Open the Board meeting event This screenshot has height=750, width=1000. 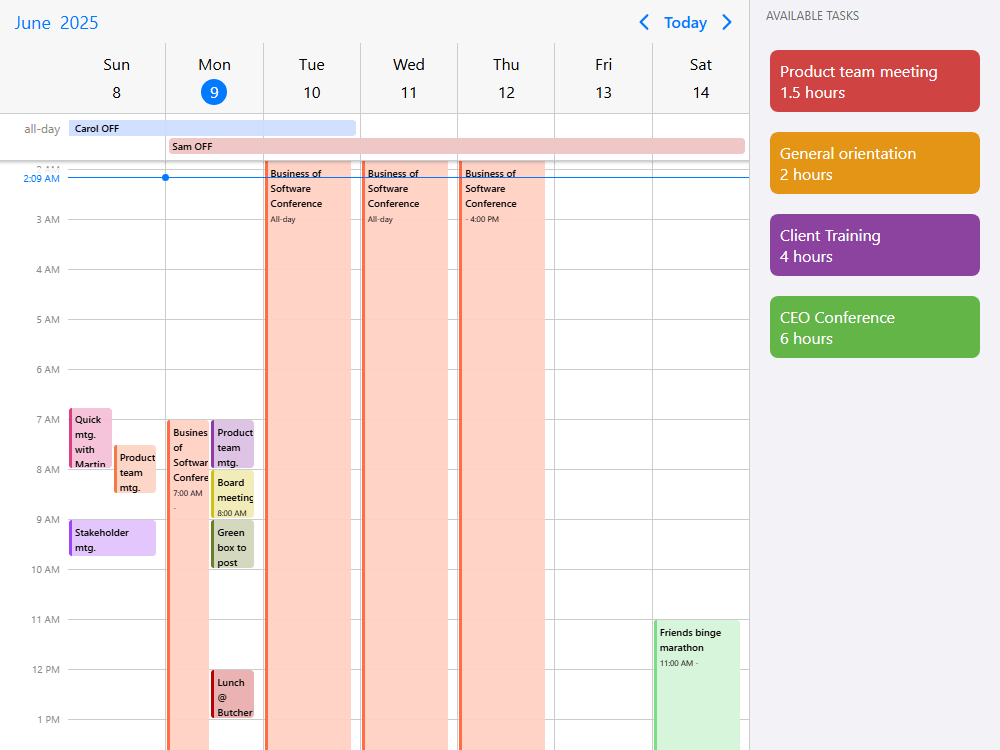[233, 494]
